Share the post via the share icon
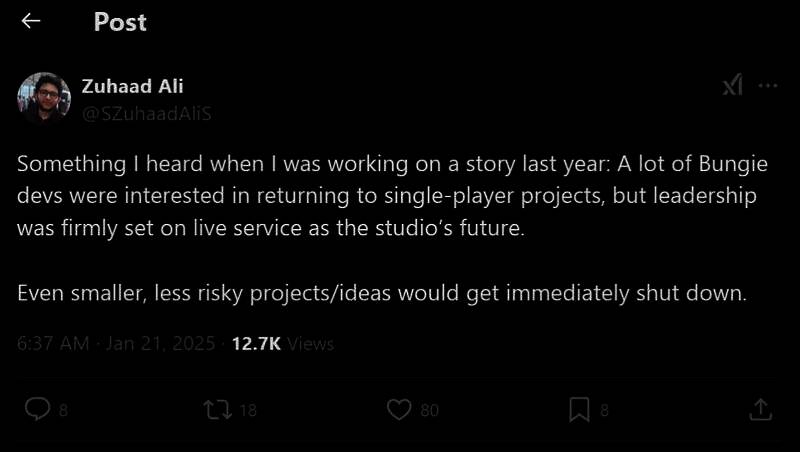The image size is (800, 452). tap(760, 409)
